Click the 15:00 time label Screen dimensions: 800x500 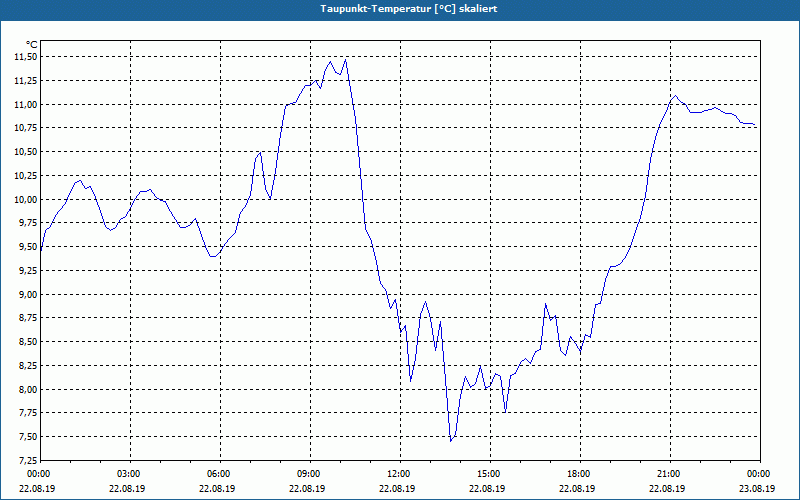tap(490, 474)
